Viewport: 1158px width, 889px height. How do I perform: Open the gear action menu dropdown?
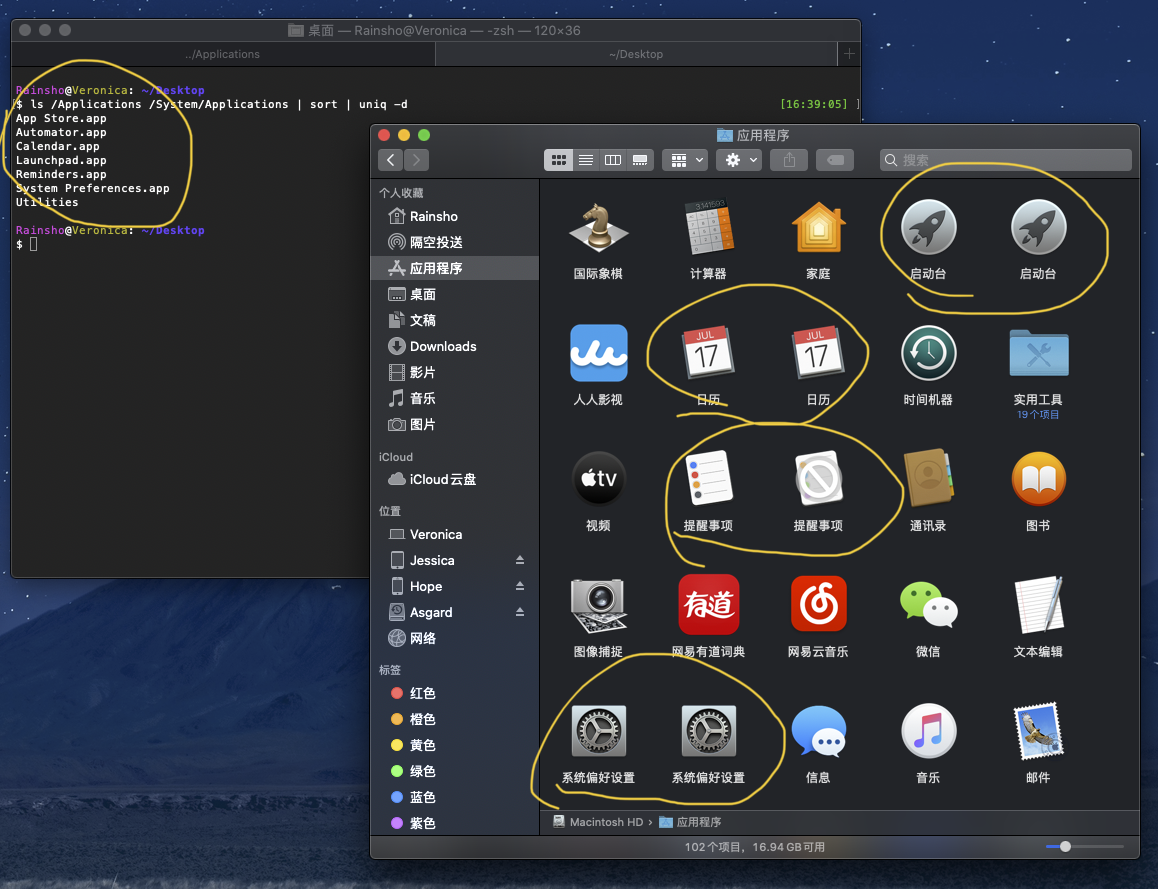pyautogui.click(x=741, y=160)
